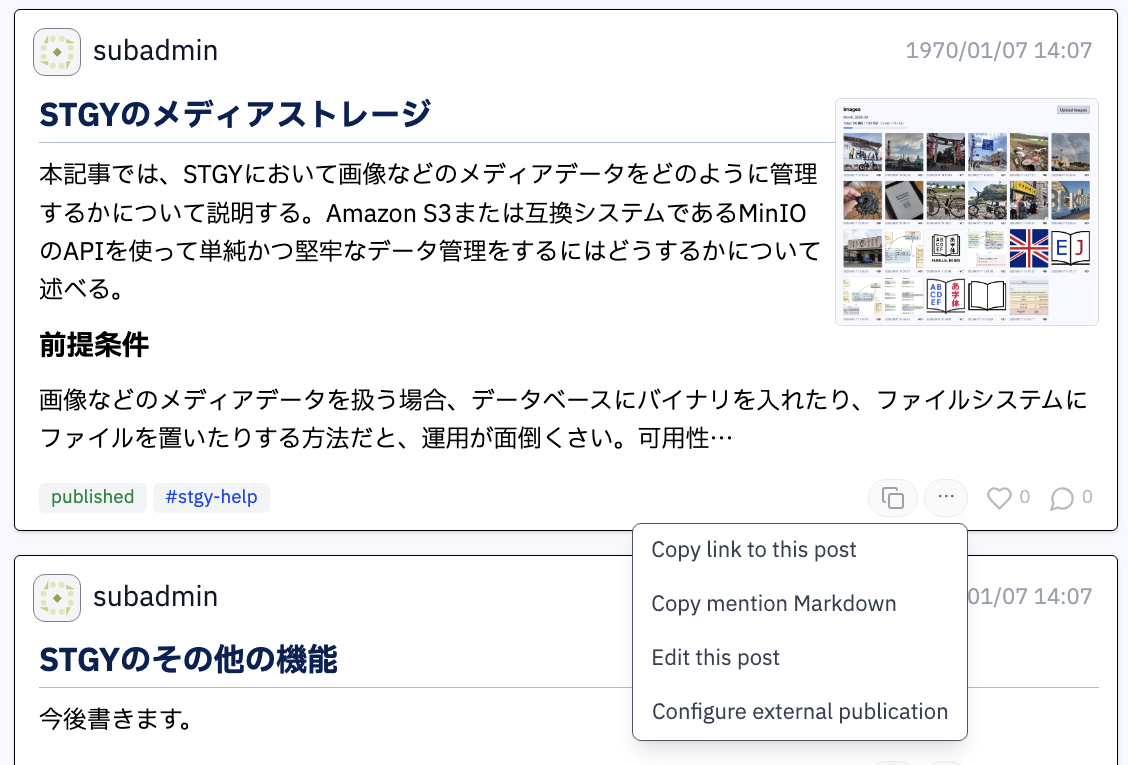
Task: Toggle the three-dots more options button
Action: click(947, 498)
